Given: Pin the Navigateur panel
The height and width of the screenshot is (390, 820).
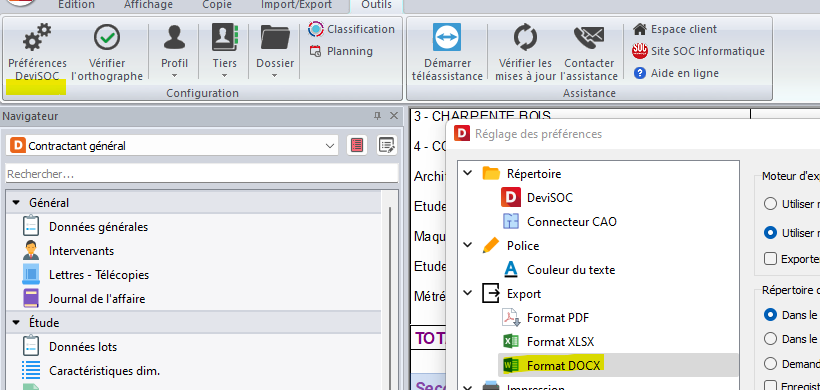Looking at the screenshot, I should pos(377,116).
